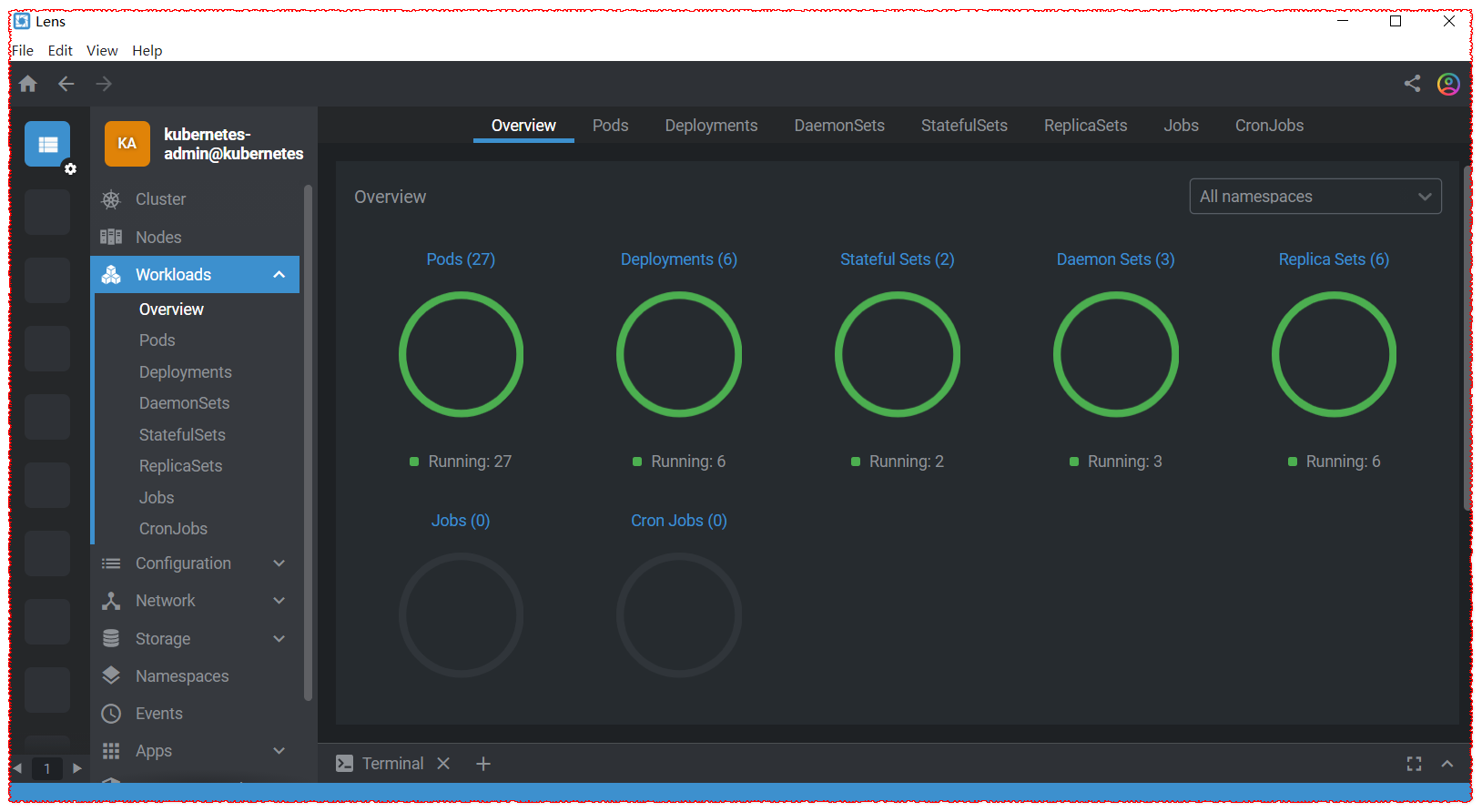1482x812 pixels.
Task: Select DaemonSets in the sidebar
Action: [x=185, y=403]
